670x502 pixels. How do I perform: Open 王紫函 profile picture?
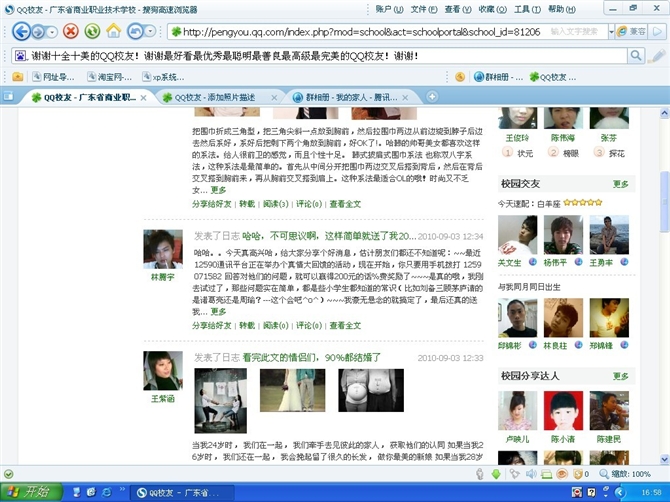[x=163, y=370]
